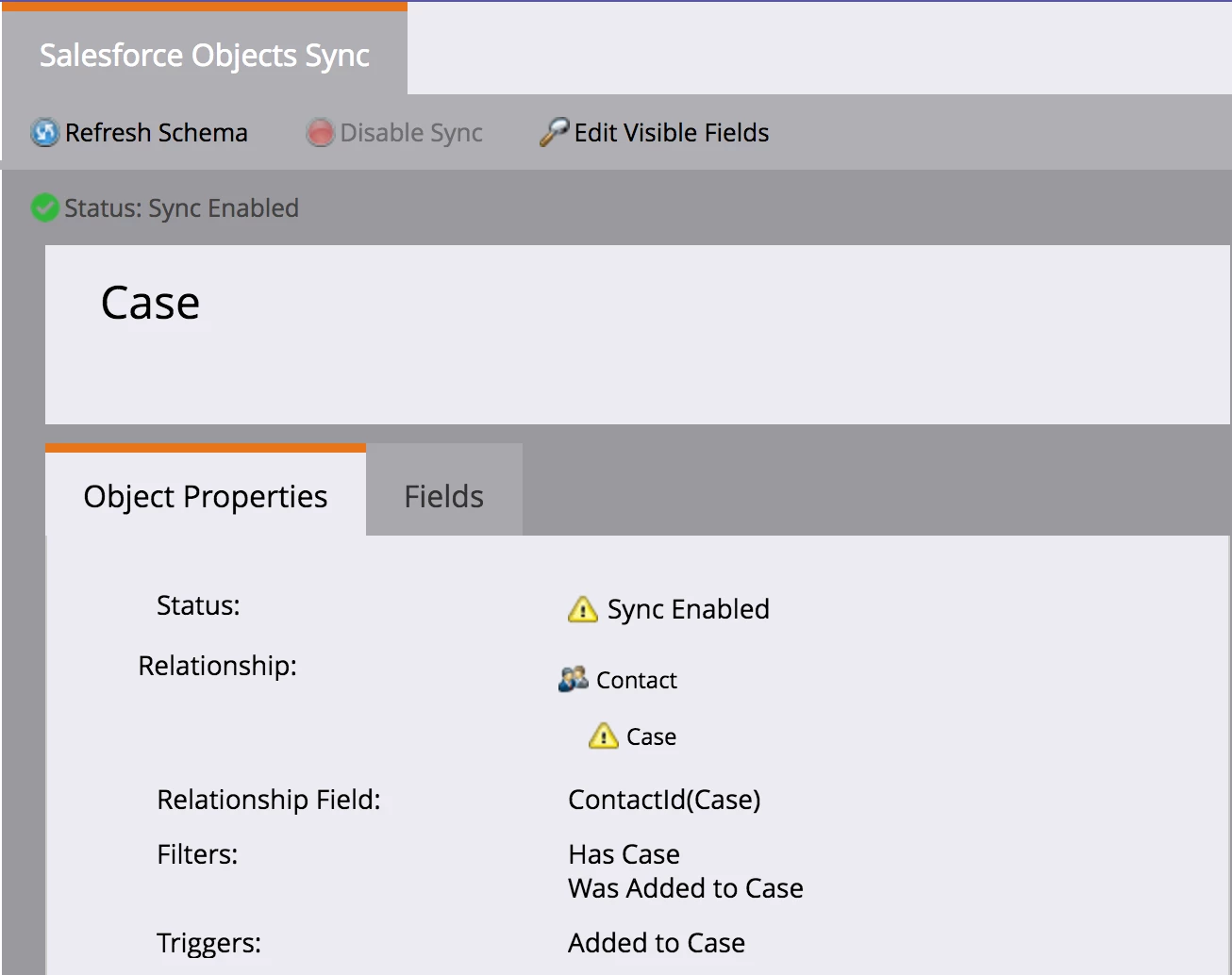Click the Refresh Schema button label

tap(157, 133)
